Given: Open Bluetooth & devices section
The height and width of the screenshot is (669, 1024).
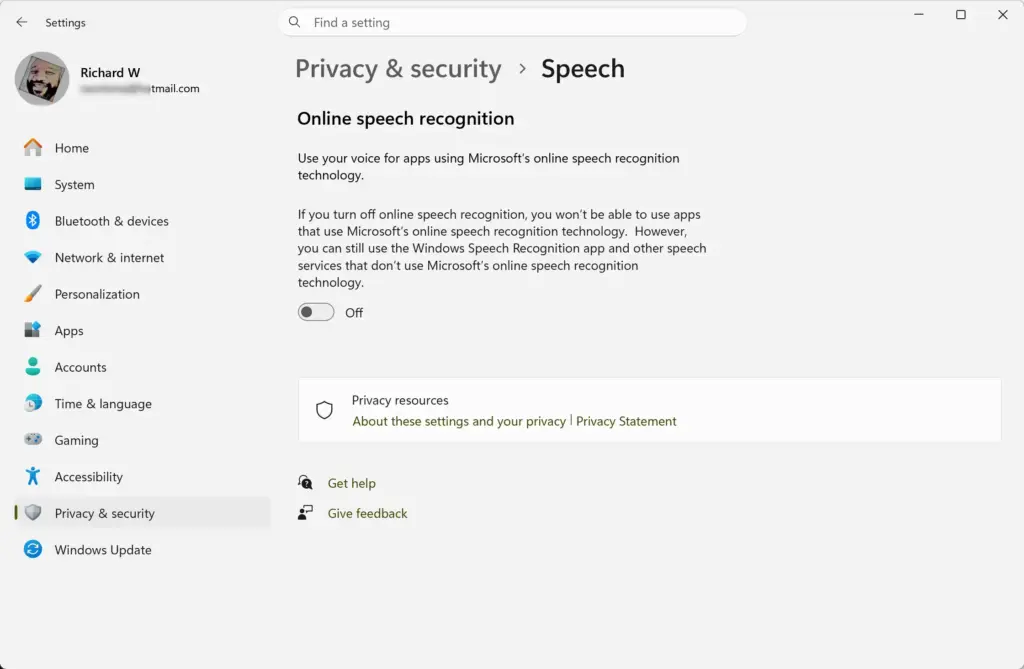Looking at the screenshot, I should (x=142, y=221).
